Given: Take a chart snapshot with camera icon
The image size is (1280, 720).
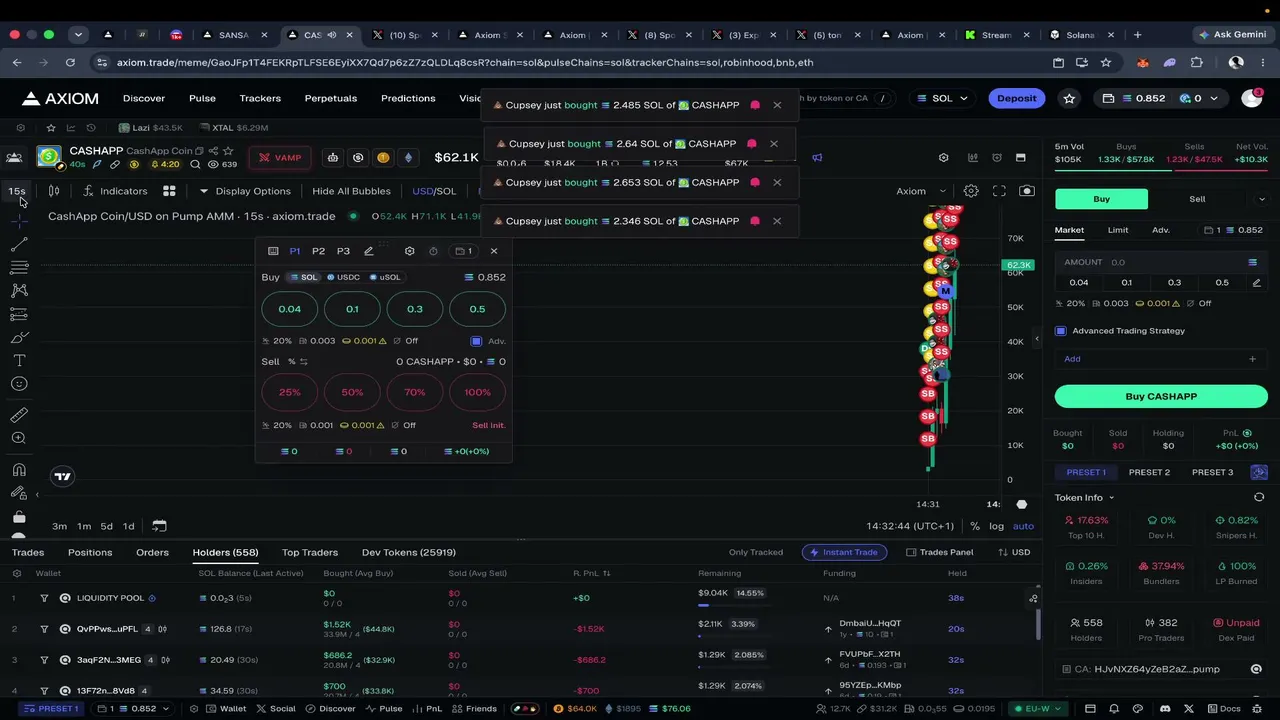Looking at the screenshot, I should [1027, 191].
